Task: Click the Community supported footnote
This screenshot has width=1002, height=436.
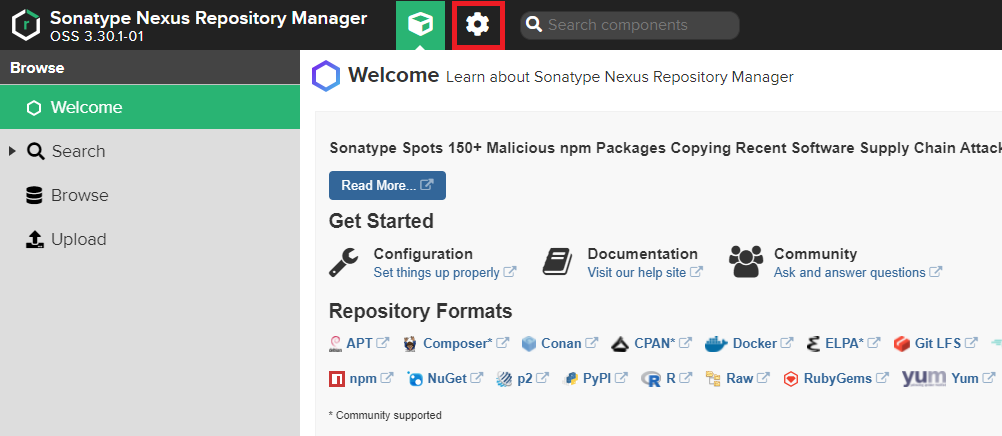Action: 385,415
